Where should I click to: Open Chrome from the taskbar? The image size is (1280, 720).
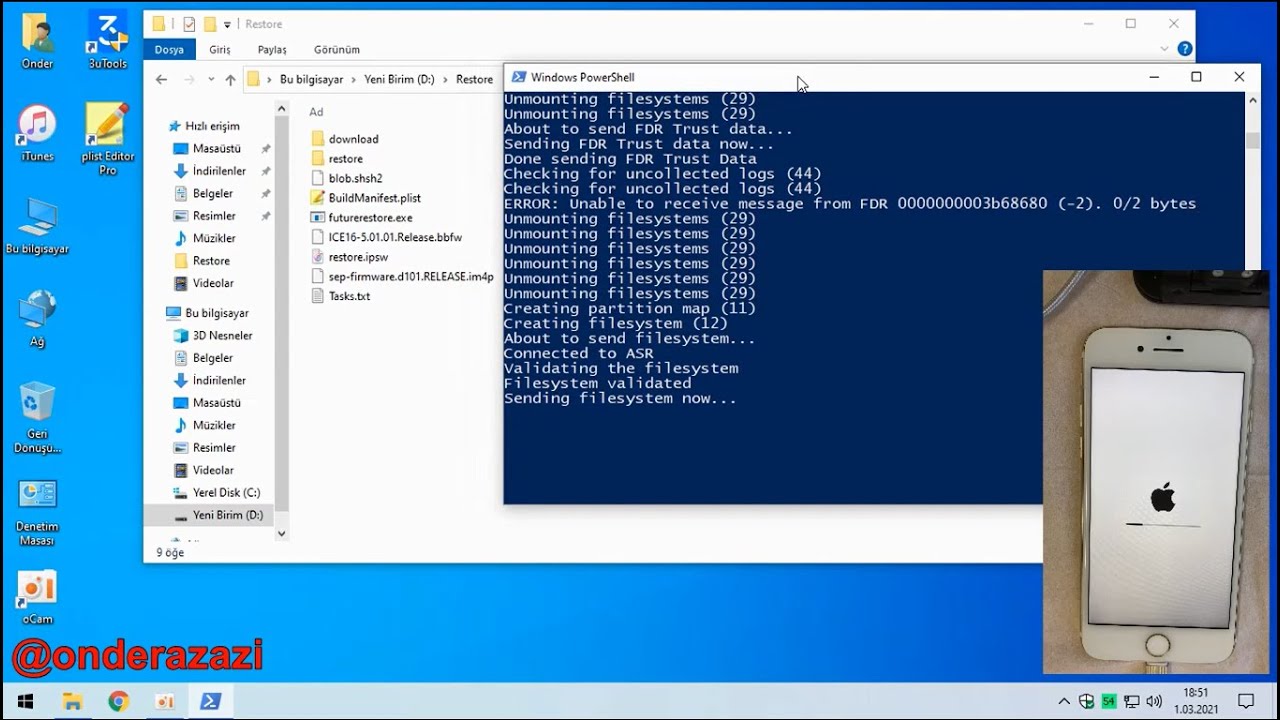pyautogui.click(x=118, y=701)
